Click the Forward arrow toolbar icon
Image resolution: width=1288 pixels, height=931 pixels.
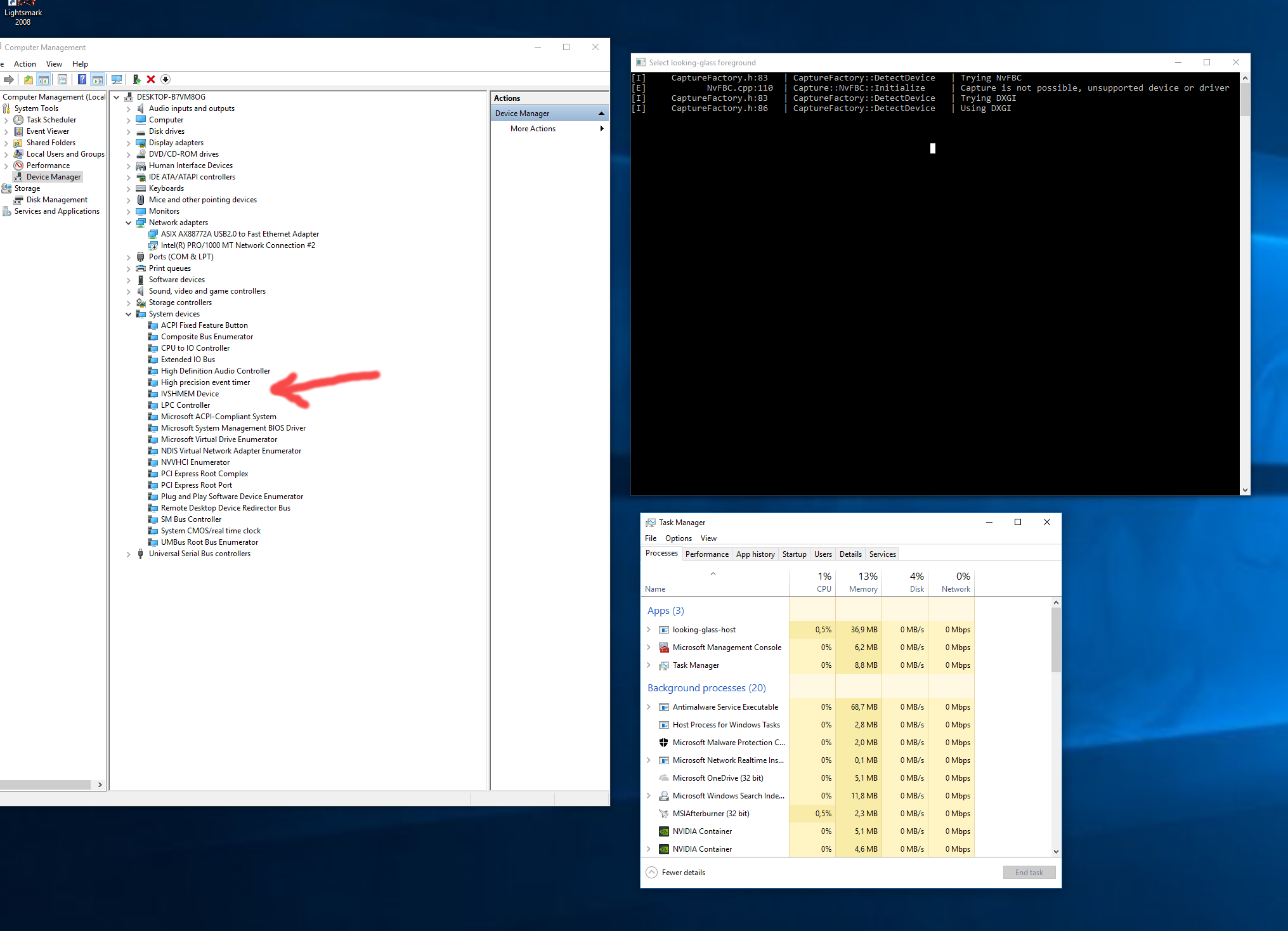click(9, 79)
